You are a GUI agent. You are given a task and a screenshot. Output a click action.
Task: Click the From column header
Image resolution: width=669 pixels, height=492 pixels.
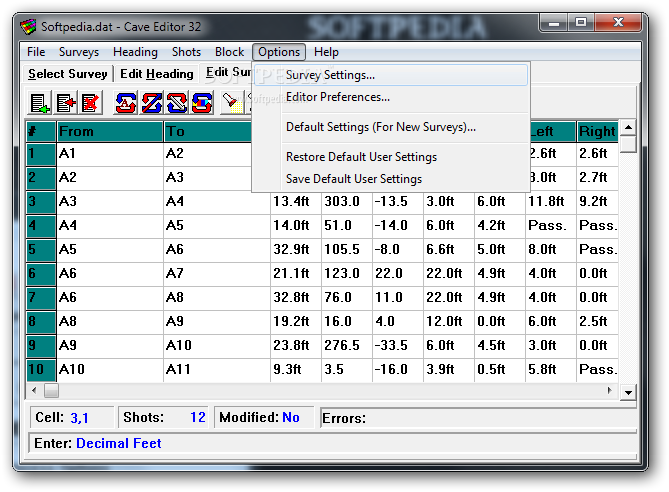(x=110, y=131)
